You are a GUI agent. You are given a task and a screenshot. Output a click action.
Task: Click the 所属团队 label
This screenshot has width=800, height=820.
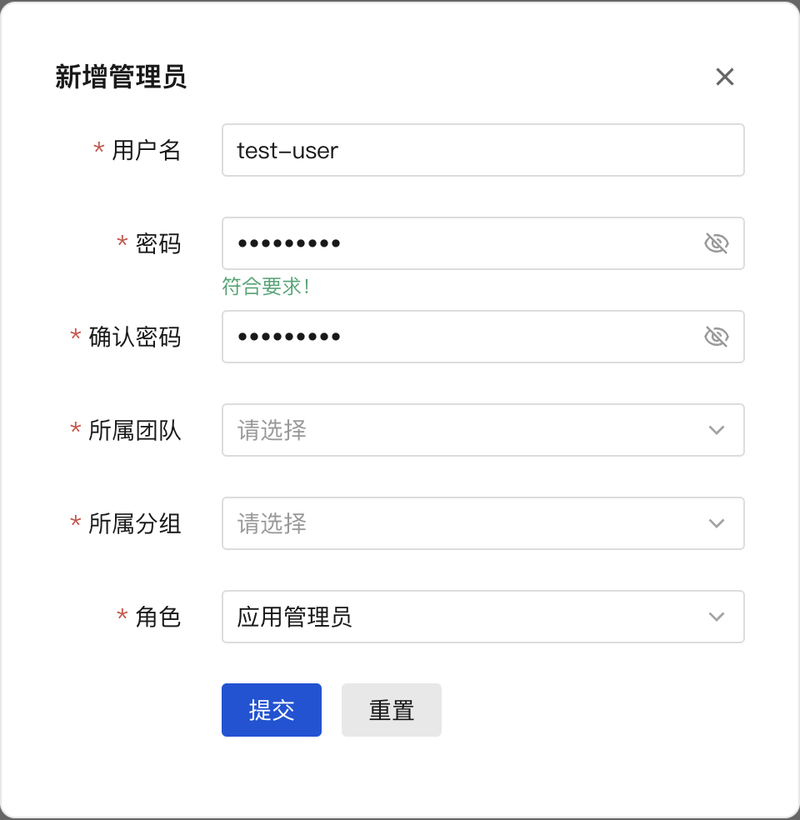click(134, 430)
